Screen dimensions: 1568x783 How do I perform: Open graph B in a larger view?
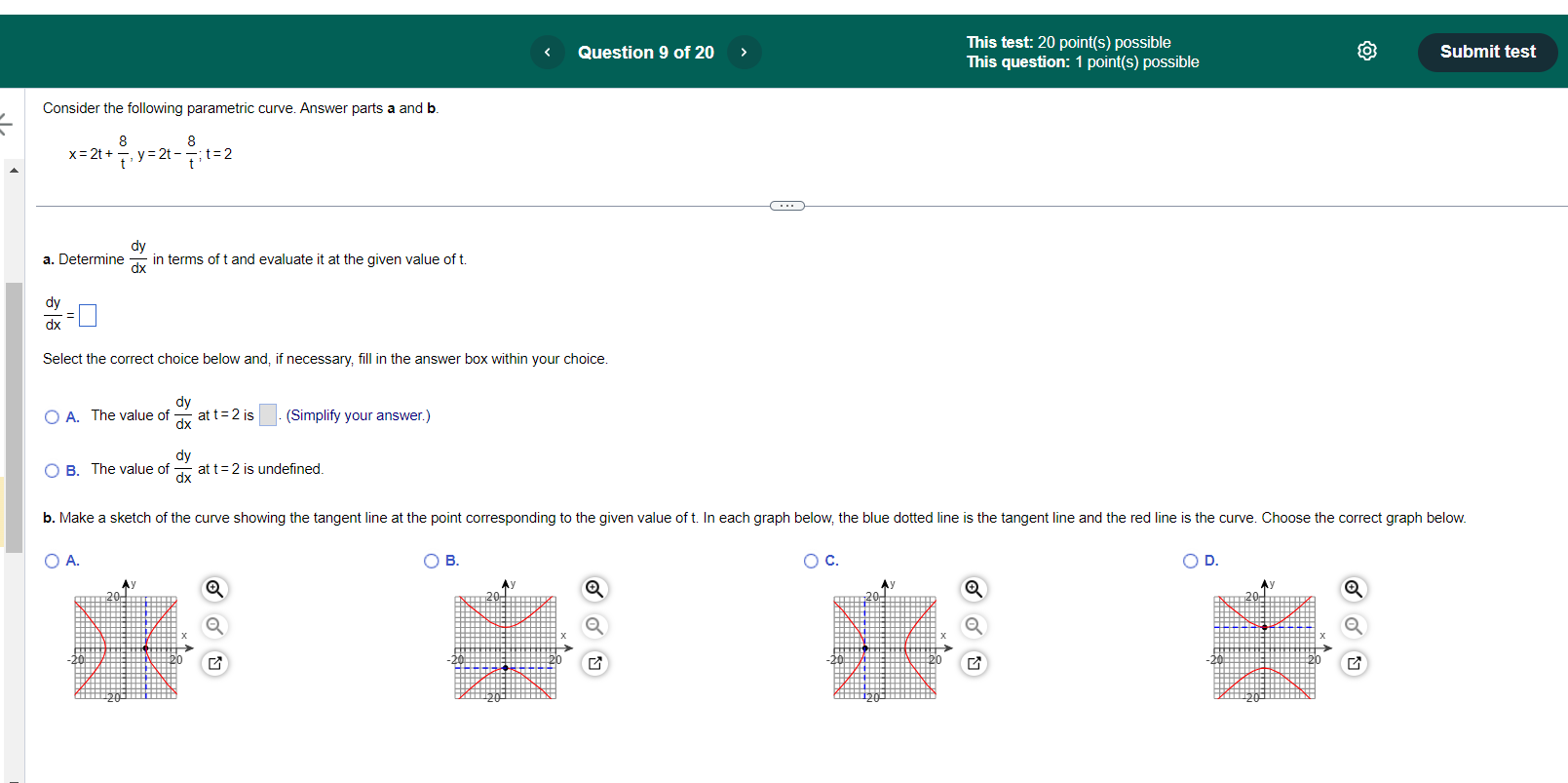[593, 663]
